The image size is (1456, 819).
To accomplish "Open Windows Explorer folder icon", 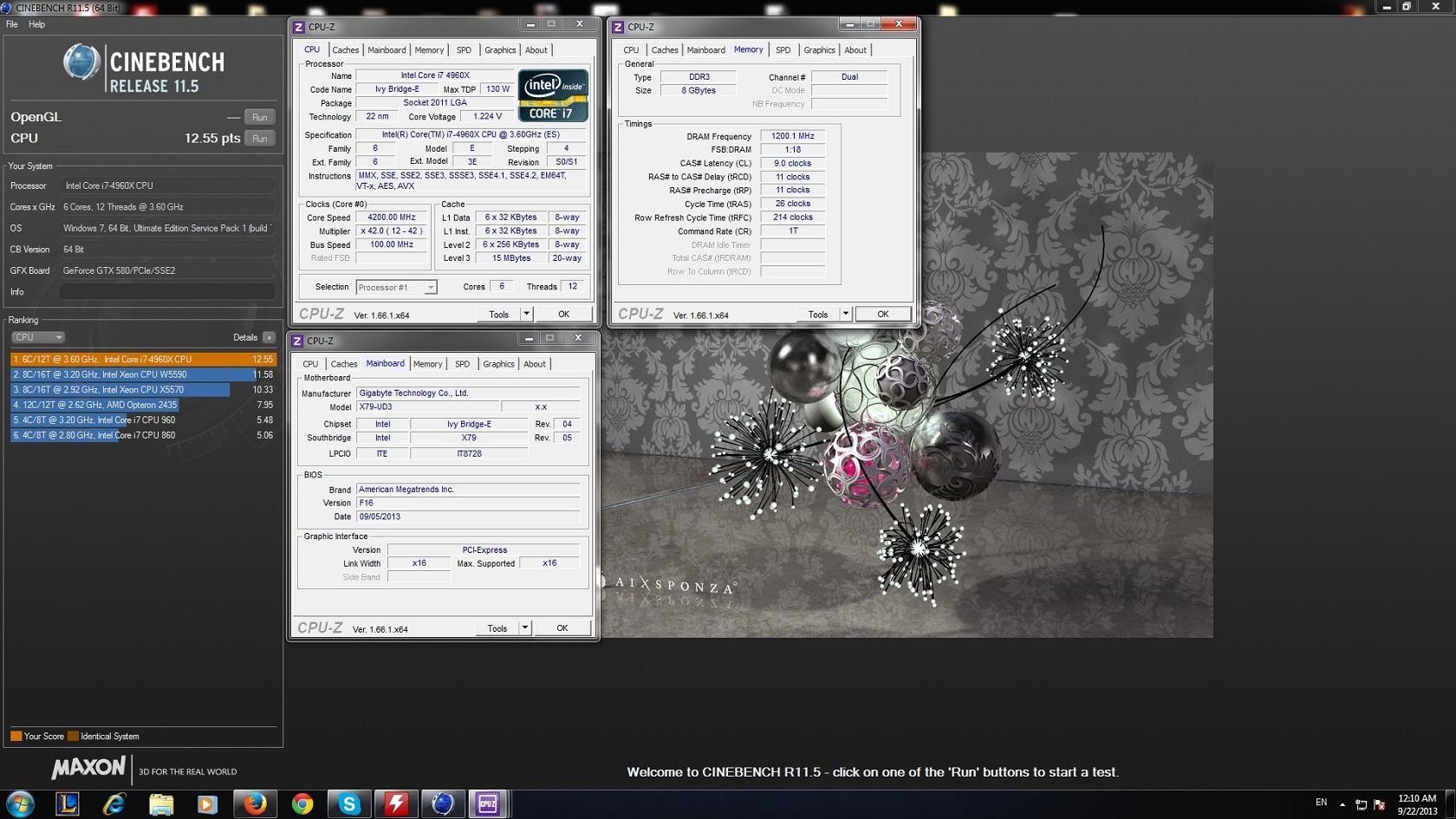I will coord(161,804).
